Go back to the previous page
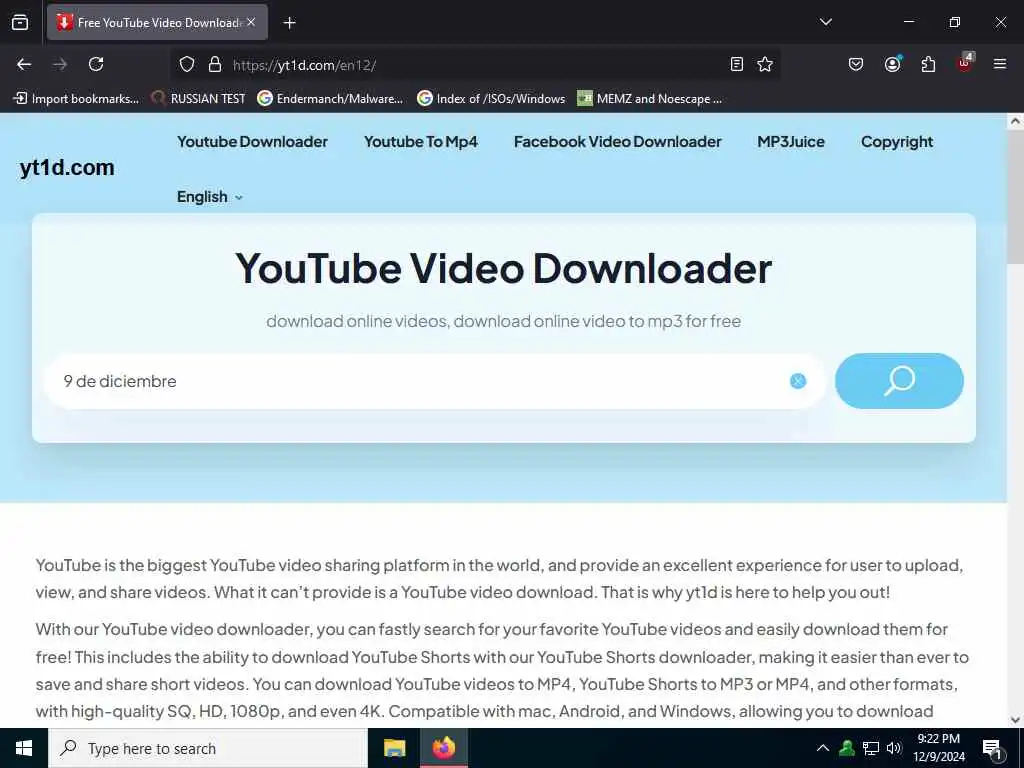1024x768 pixels. coord(24,64)
